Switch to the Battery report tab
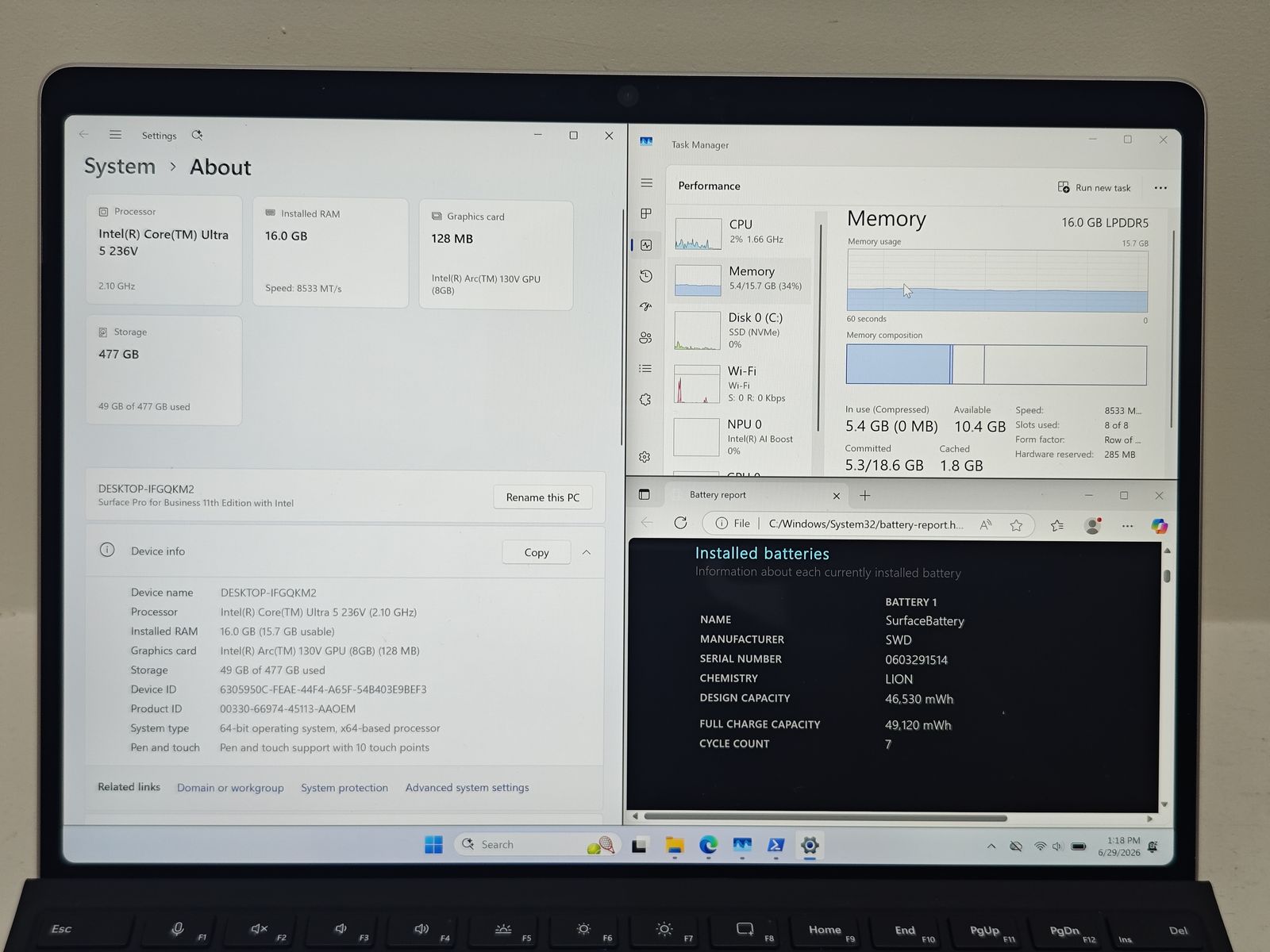This screenshot has width=1270, height=952. point(754,495)
